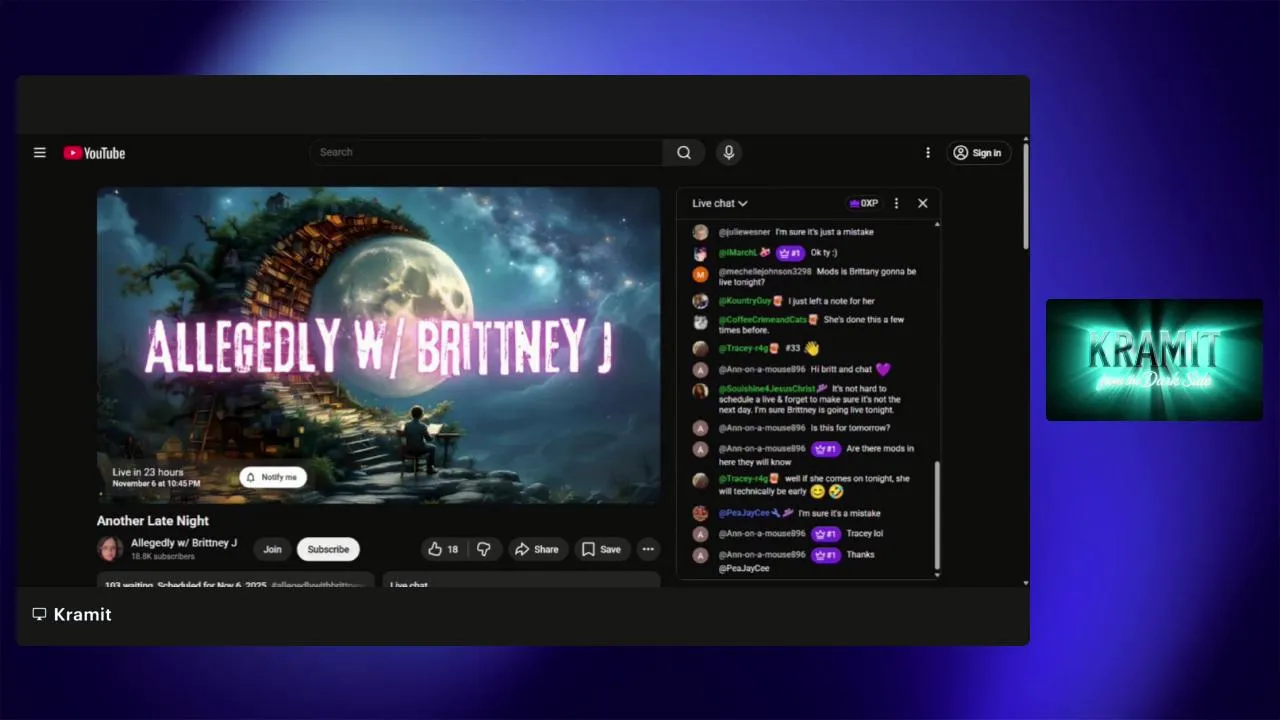This screenshot has width=1280, height=720.
Task: Click the upcoming stream video thumbnail
Action: coord(378,344)
